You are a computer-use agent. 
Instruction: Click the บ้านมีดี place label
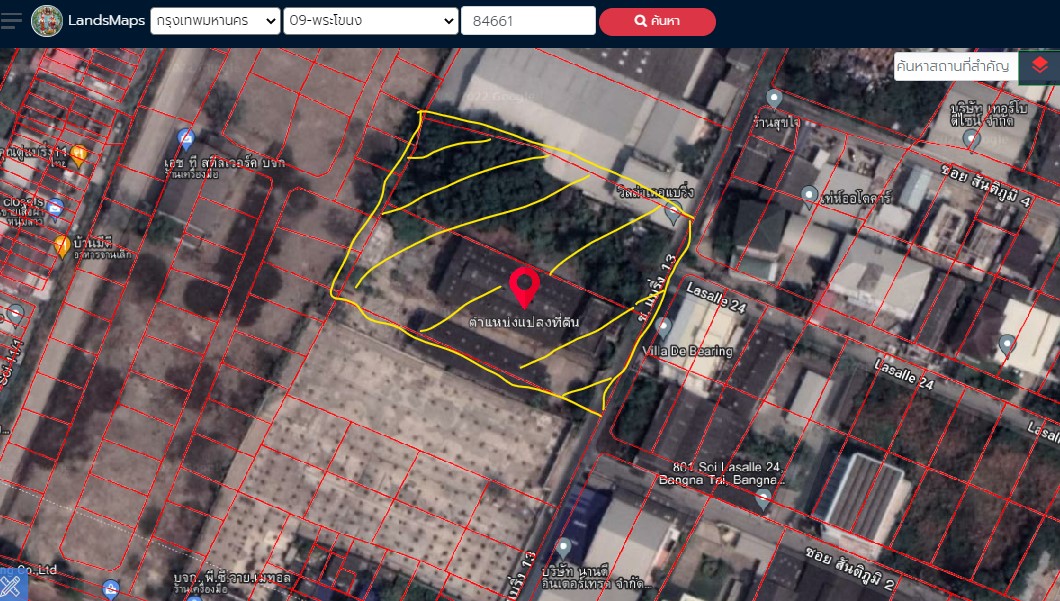coord(93,242)
